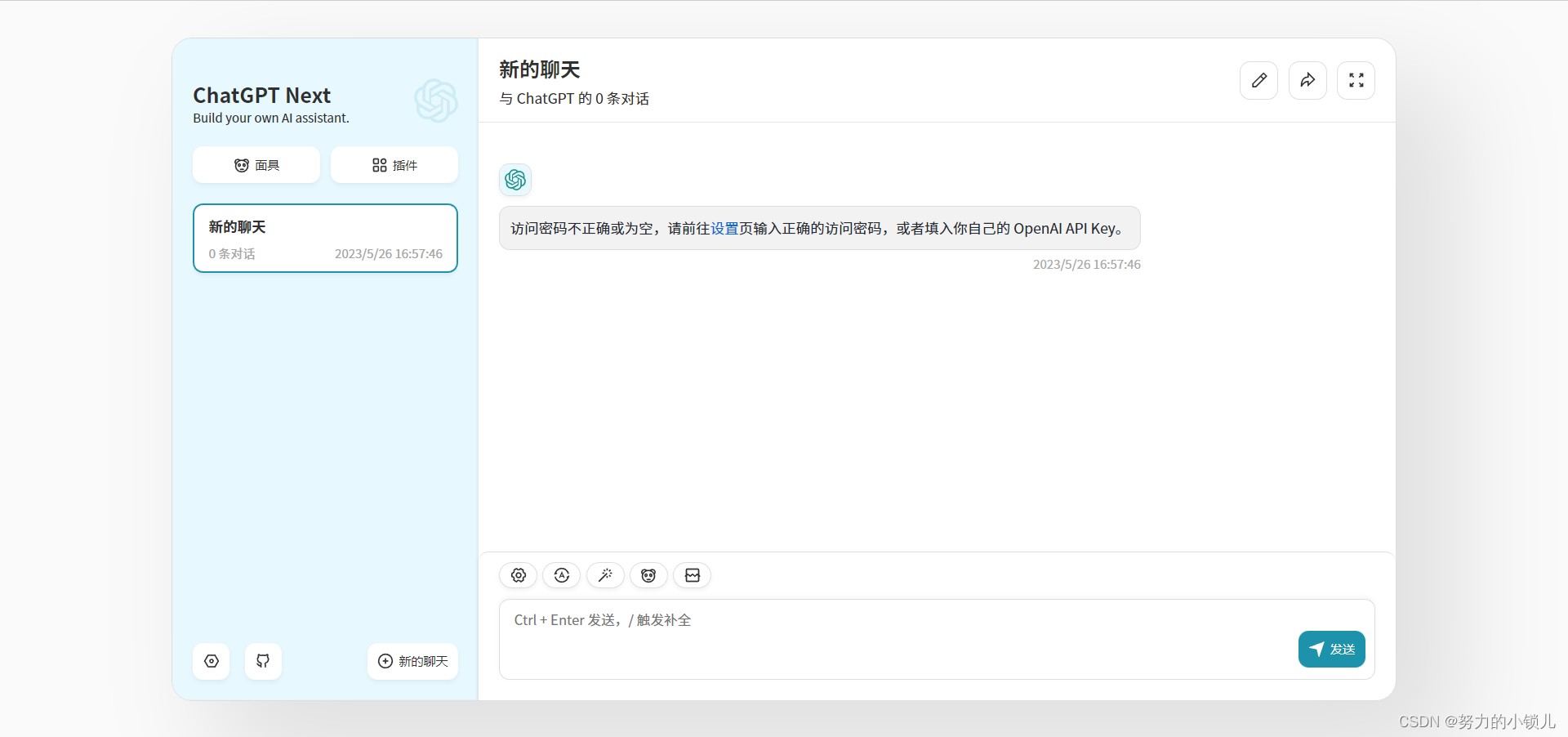
Task: Click the 与 ChatGPT 的 0 条对话 subtitle
Action: [574, 99]
